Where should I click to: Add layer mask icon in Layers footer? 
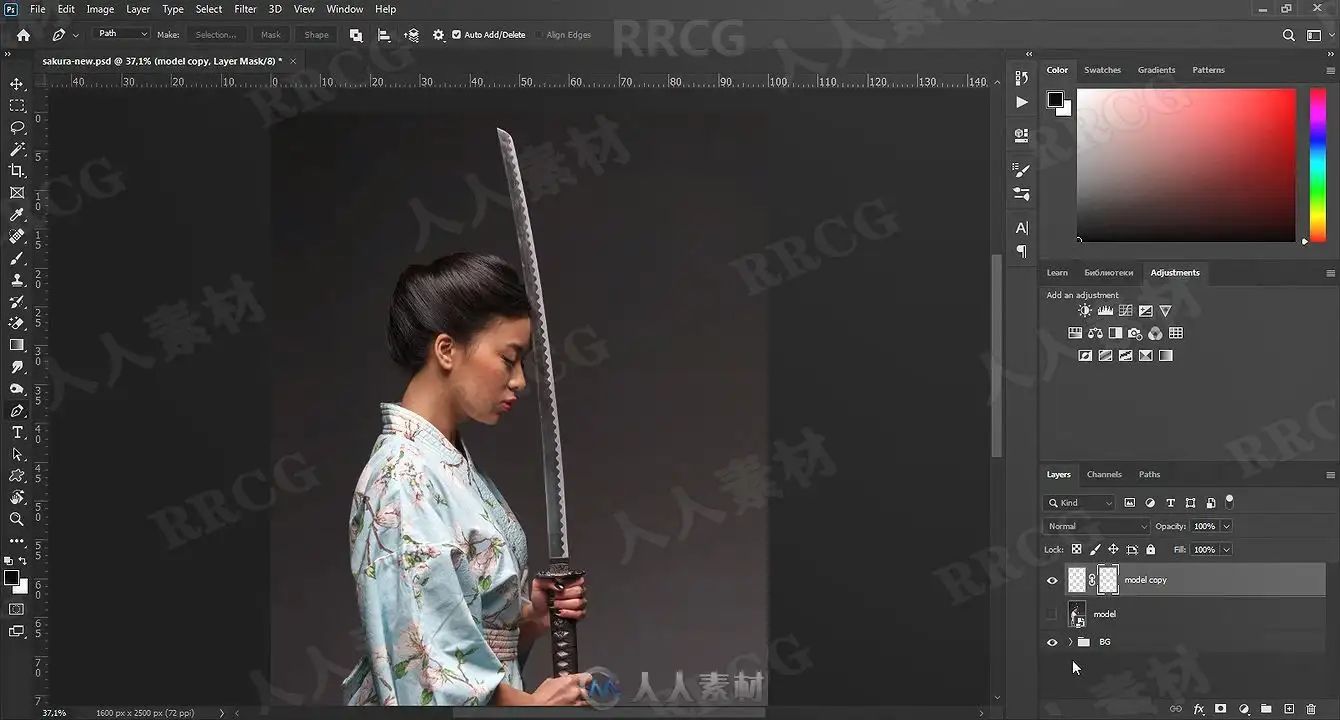pyautogui.click(x=1221, y=709)
